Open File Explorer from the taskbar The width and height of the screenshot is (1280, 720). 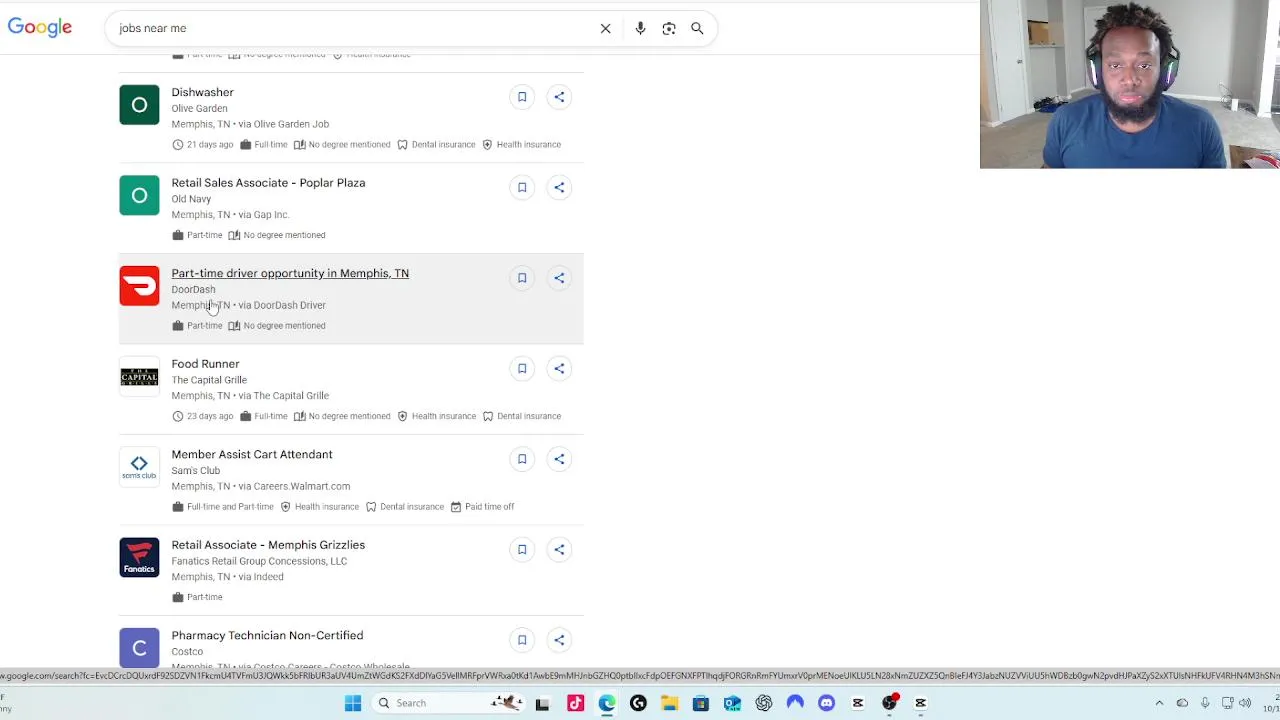pyautogui.click(x=669, y=703)
